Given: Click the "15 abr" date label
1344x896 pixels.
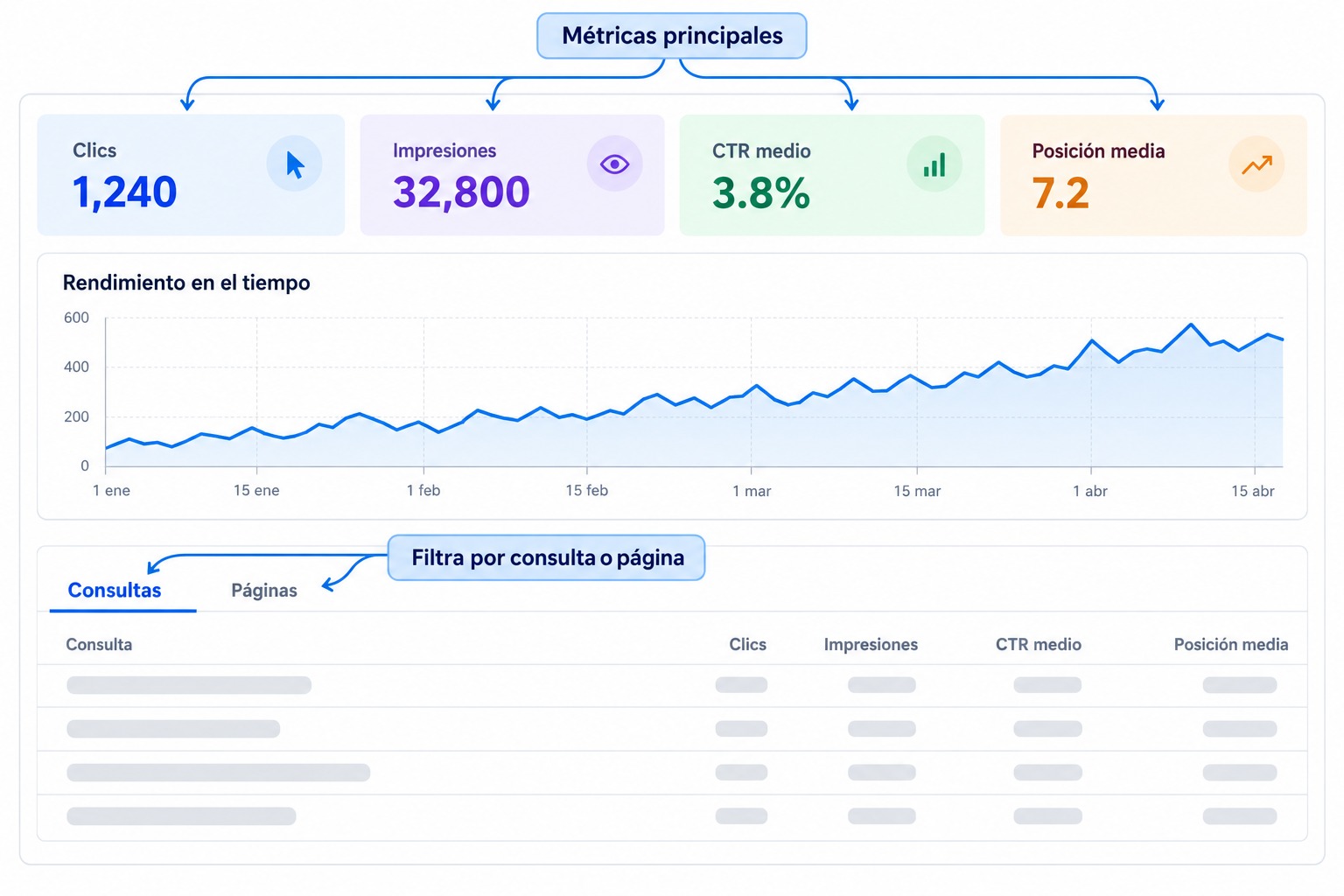Looking at the screenshot, I should [1253, 491].
